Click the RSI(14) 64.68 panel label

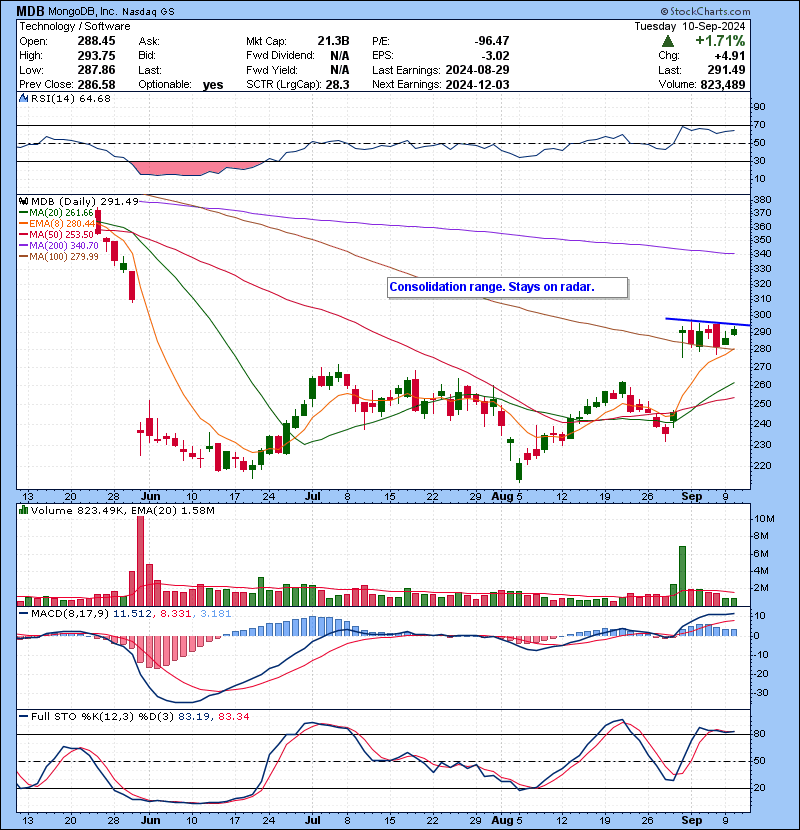coord(70,98)
